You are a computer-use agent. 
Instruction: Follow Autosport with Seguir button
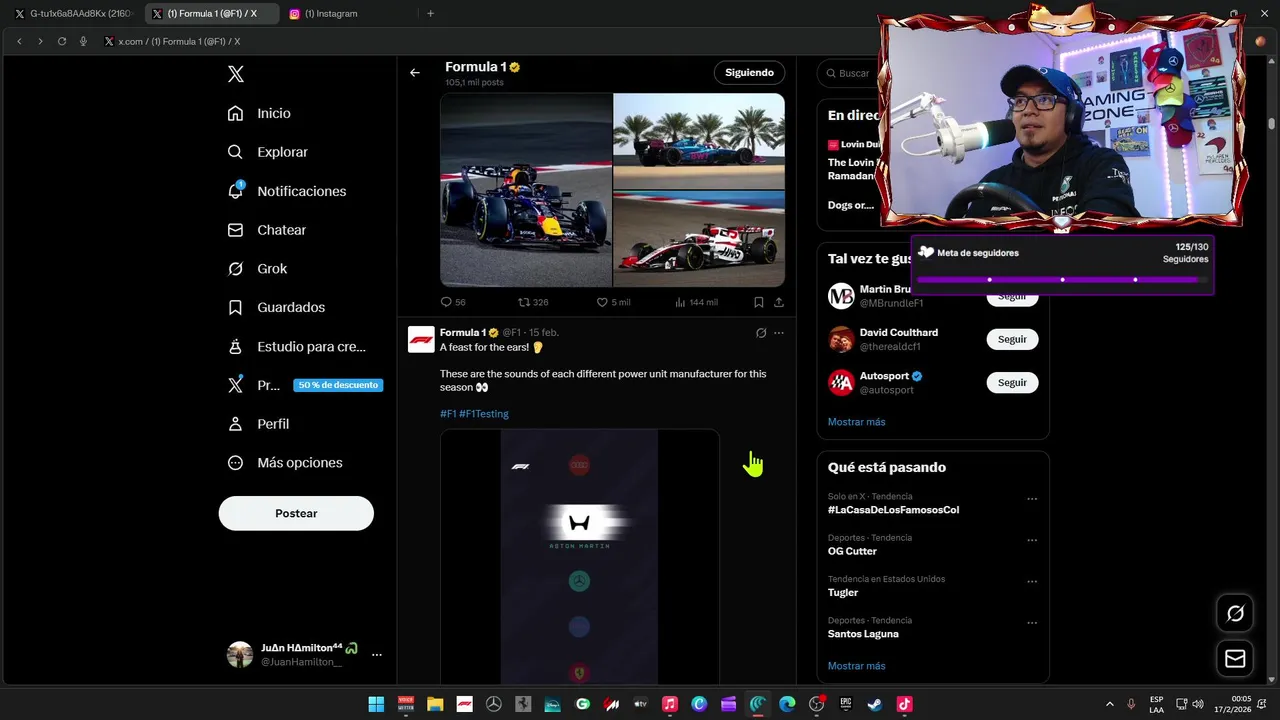point(1012,382)
